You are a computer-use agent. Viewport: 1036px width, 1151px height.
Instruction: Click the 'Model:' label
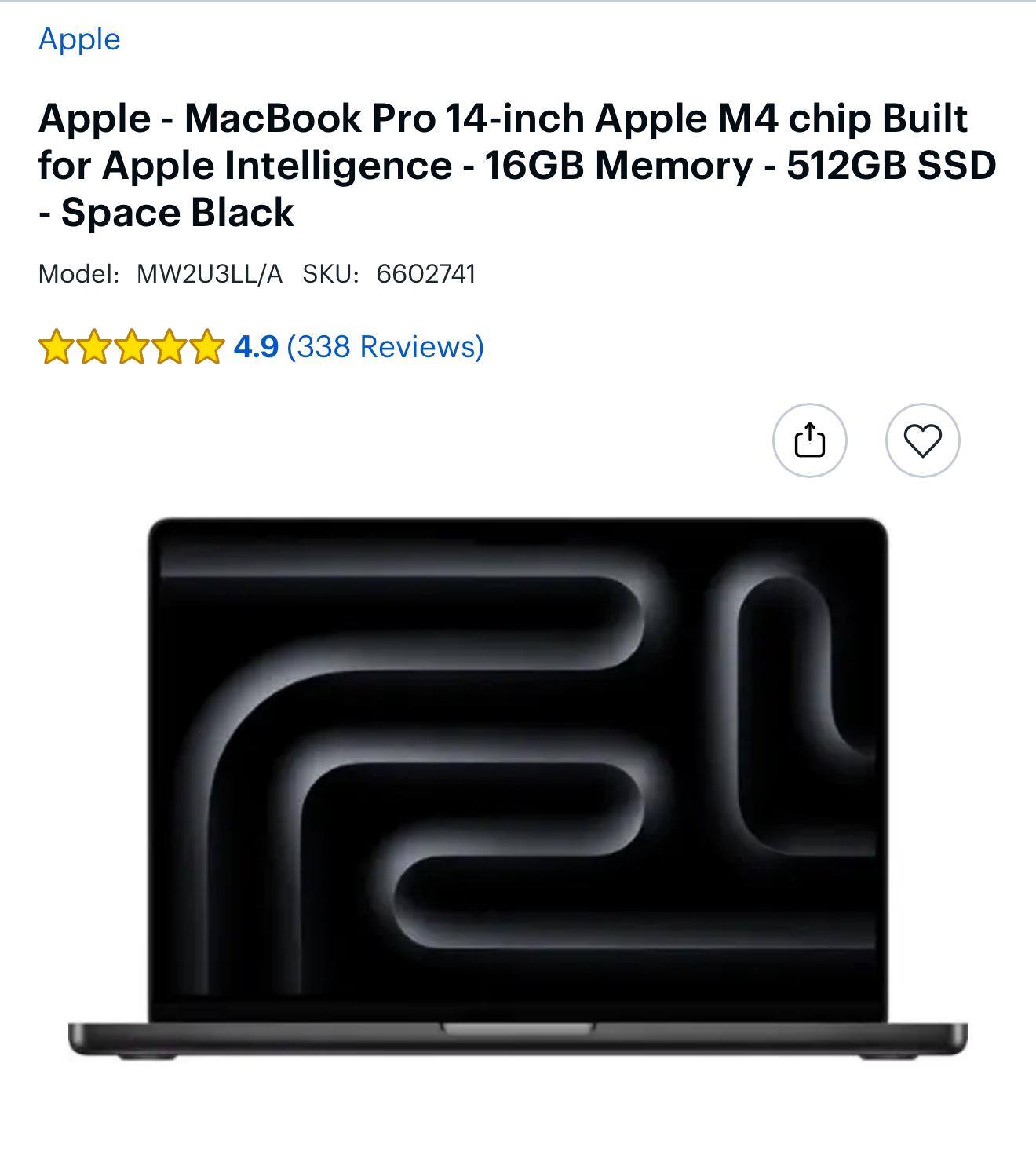tap(79, 274)
